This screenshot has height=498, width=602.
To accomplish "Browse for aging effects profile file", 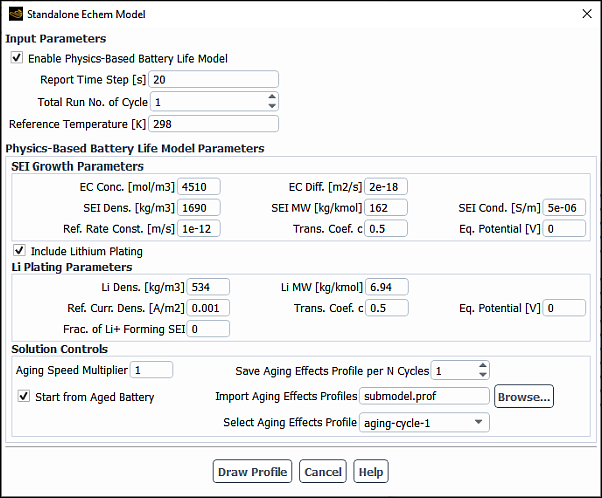I will pos(524,396).
